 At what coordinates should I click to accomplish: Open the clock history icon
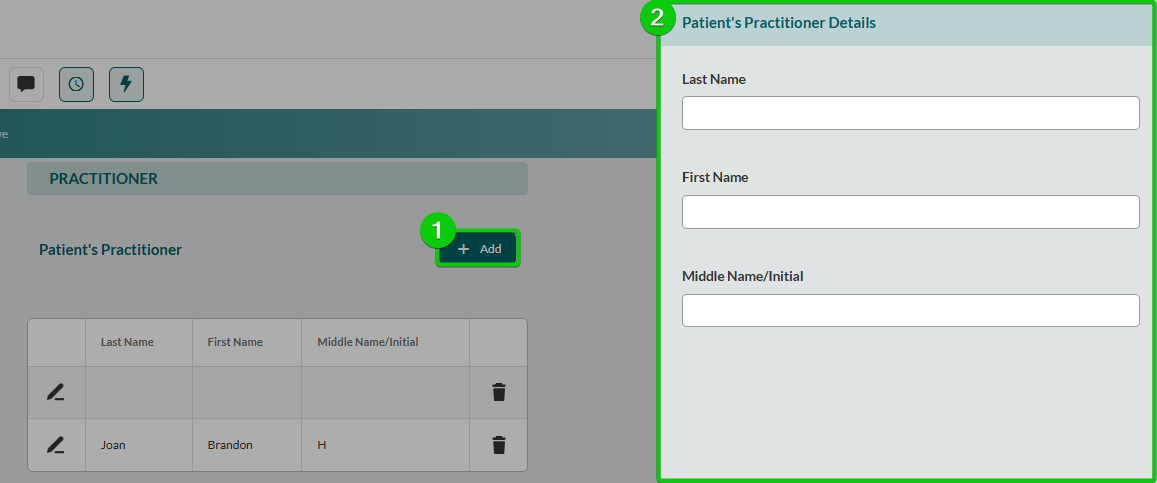(76, 84)
